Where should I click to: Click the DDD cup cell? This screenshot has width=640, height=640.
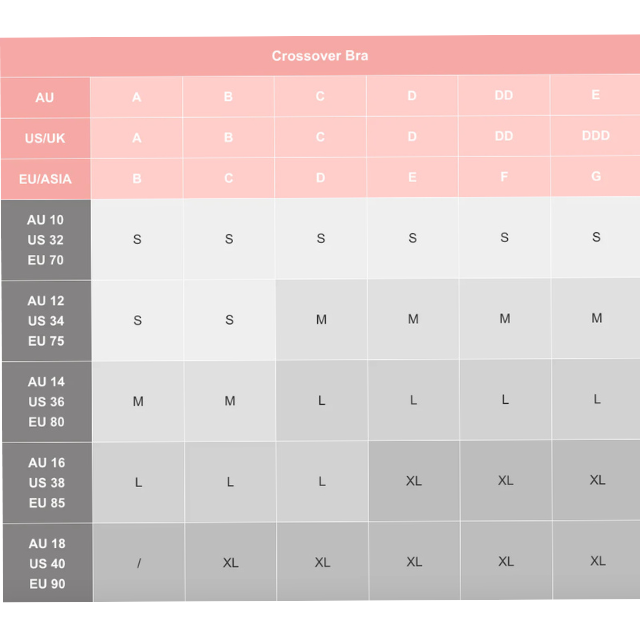pyautogui.click(x=595, y=136)
